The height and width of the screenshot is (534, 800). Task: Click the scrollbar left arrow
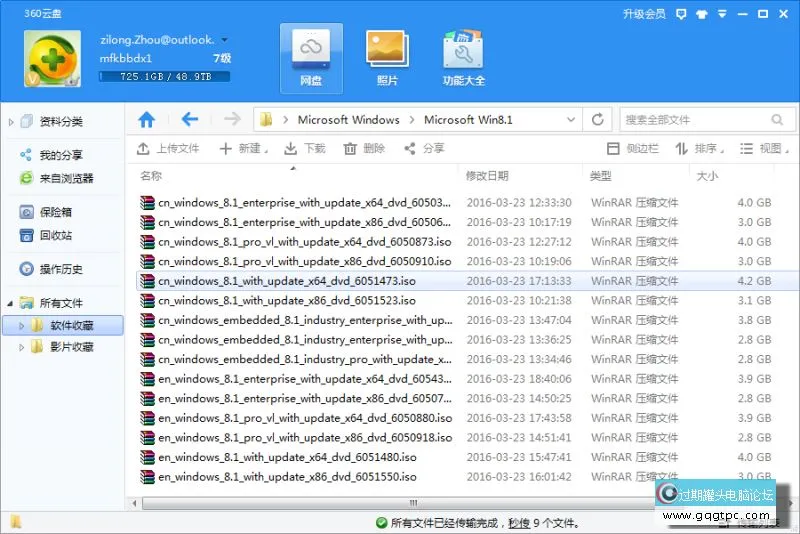pyautogui.click(x=134, y=503)
